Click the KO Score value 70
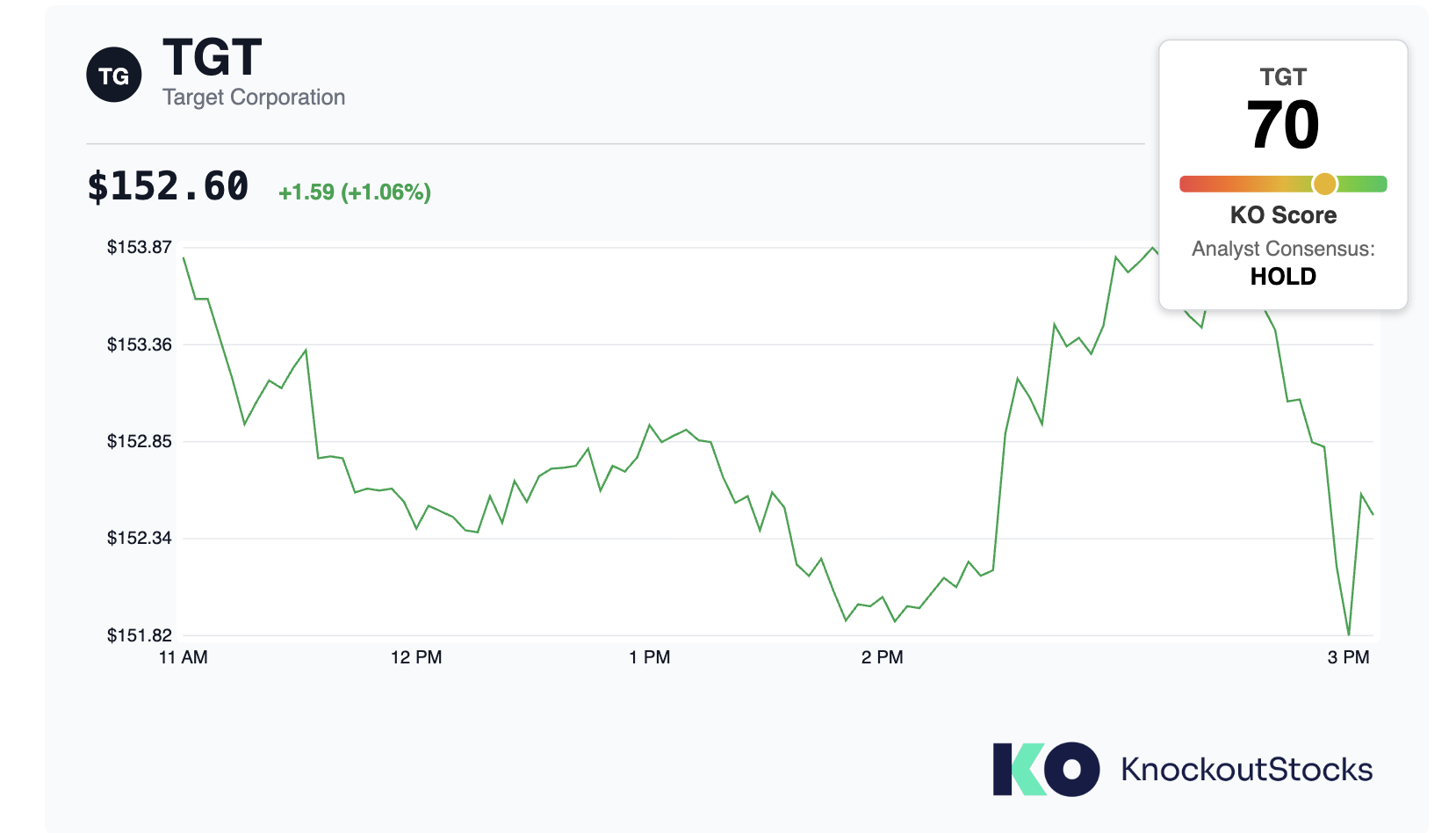 tap(1283, 125)
